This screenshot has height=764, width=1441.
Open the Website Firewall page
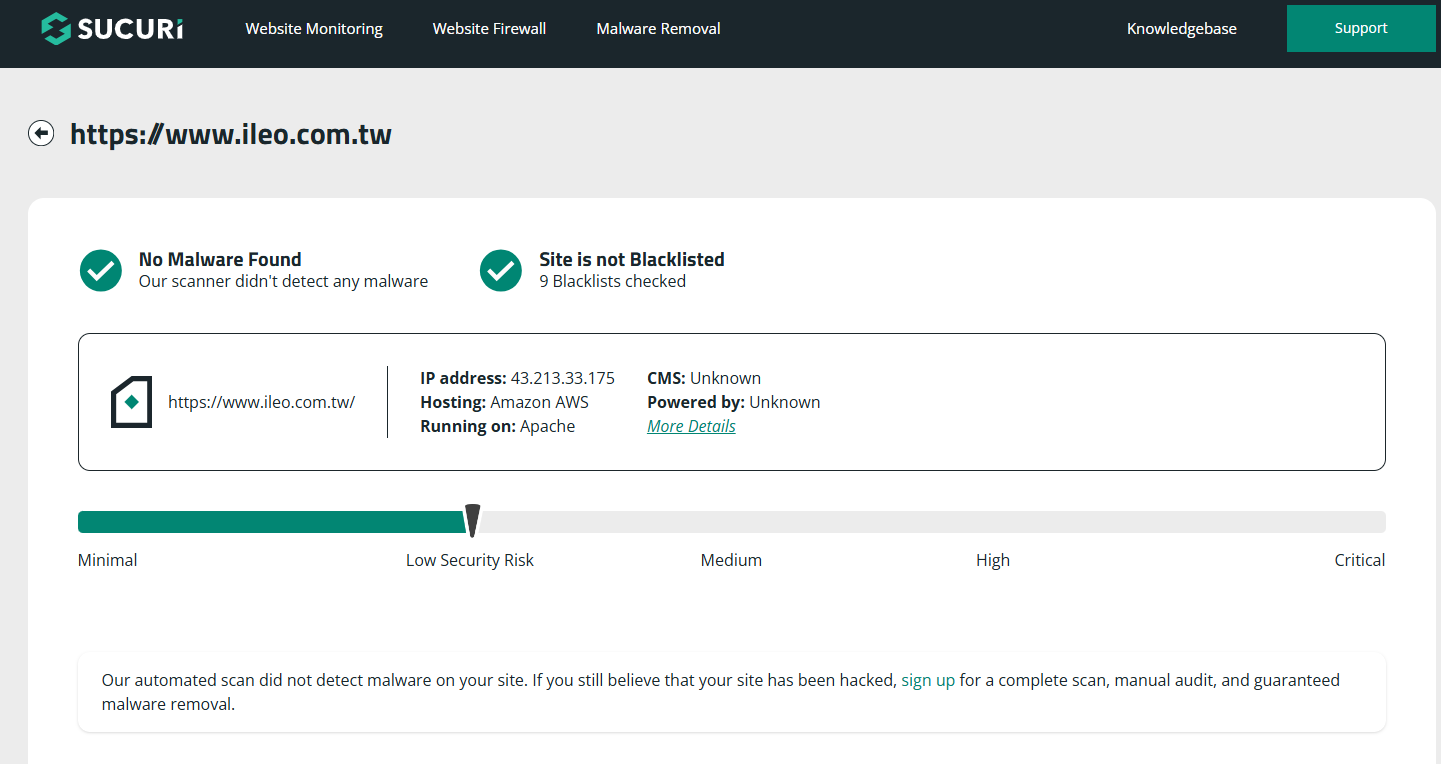coord(489,28)
